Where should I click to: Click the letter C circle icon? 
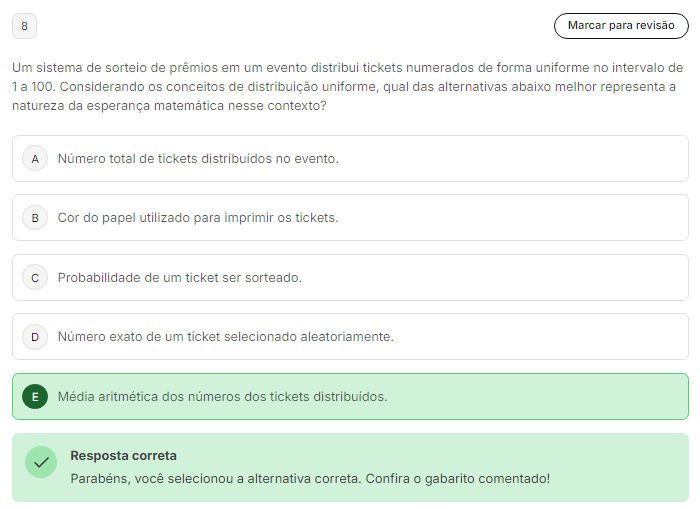pyautogui.click(x=35, y=278)
